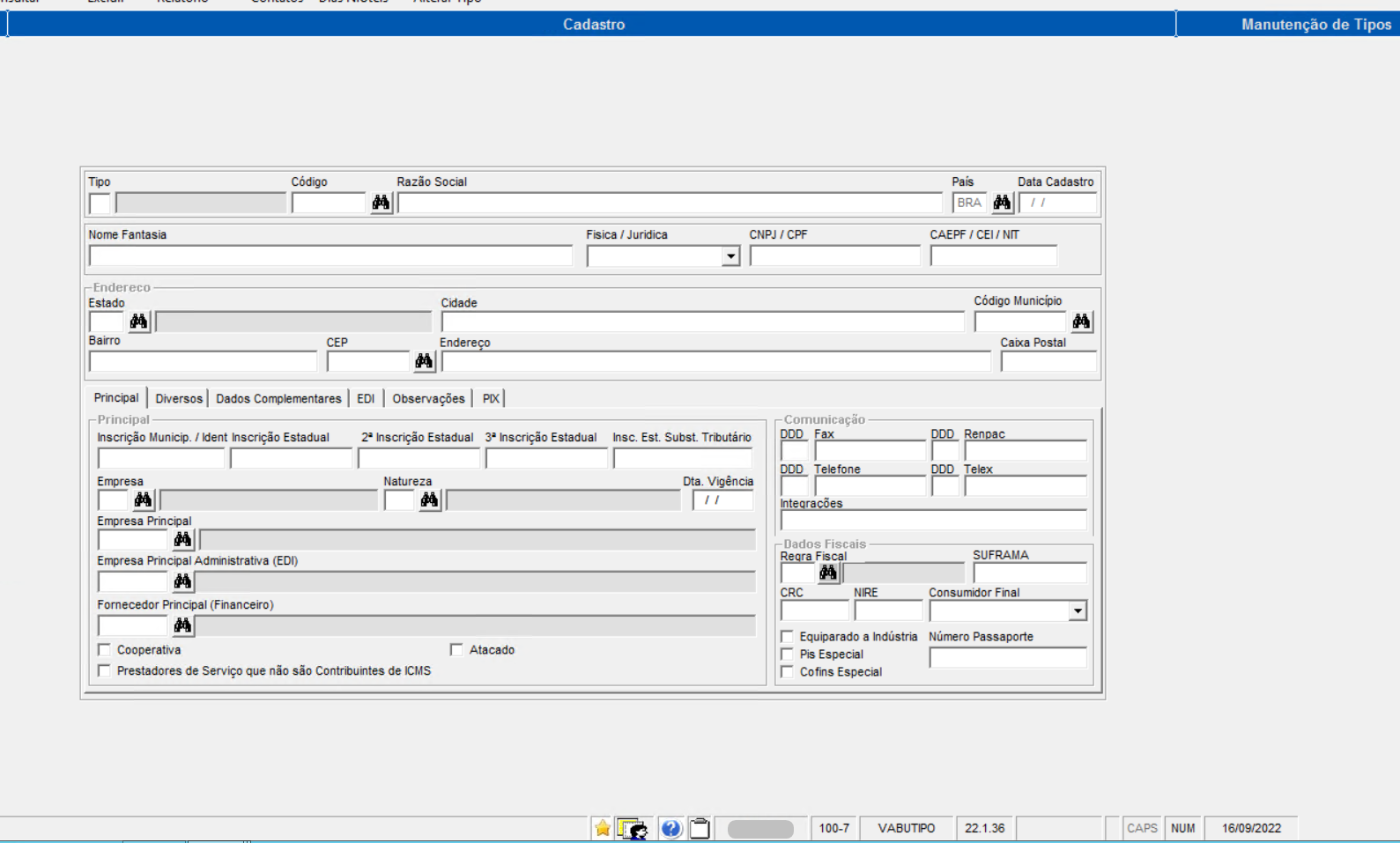Image resolution: width=1400 pixels, height=843 pixels.
Task: Click the 2ª Inscrição Estadual field
Action: (419, 459)
